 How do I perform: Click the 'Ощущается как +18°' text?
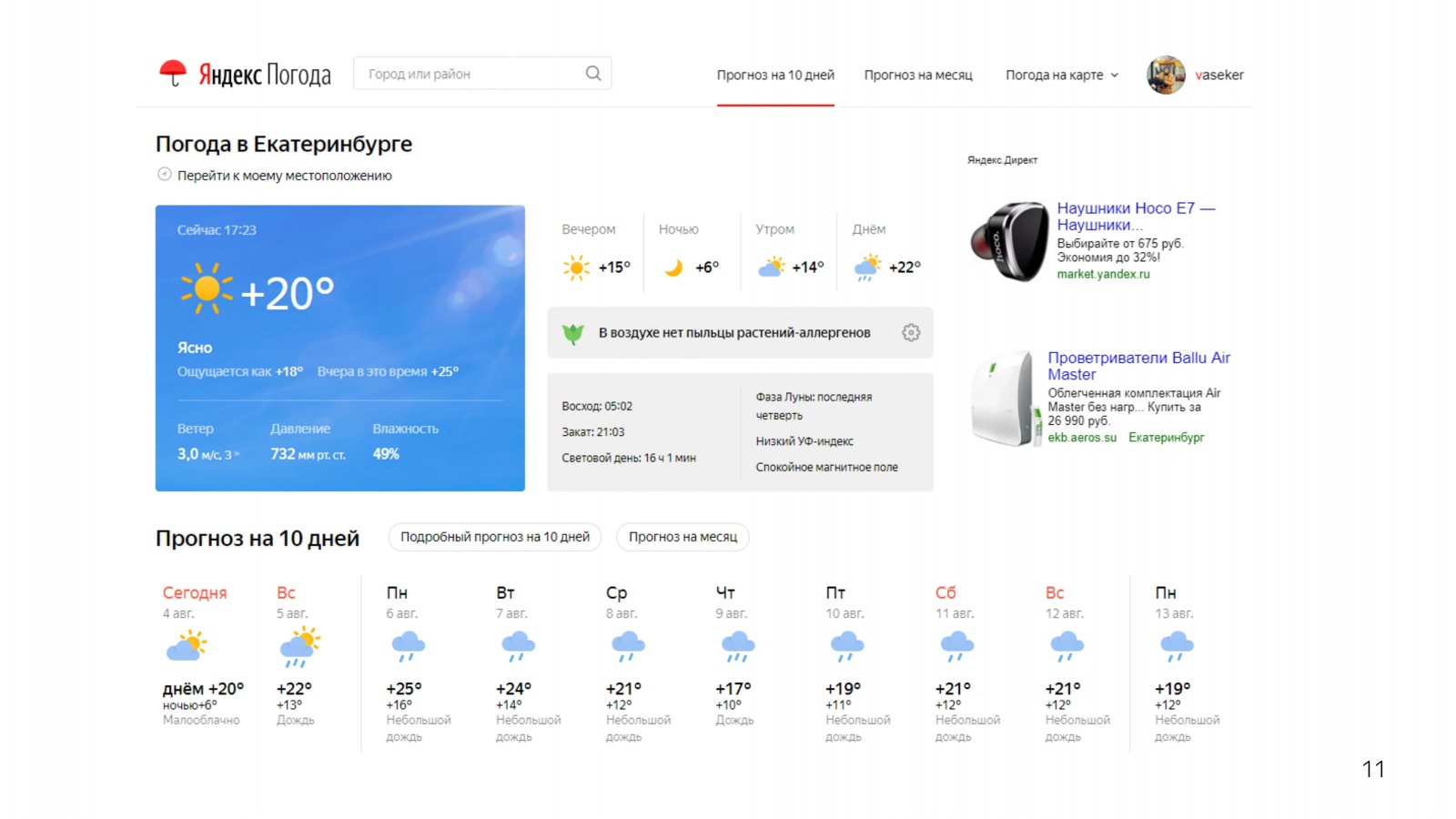240,371
